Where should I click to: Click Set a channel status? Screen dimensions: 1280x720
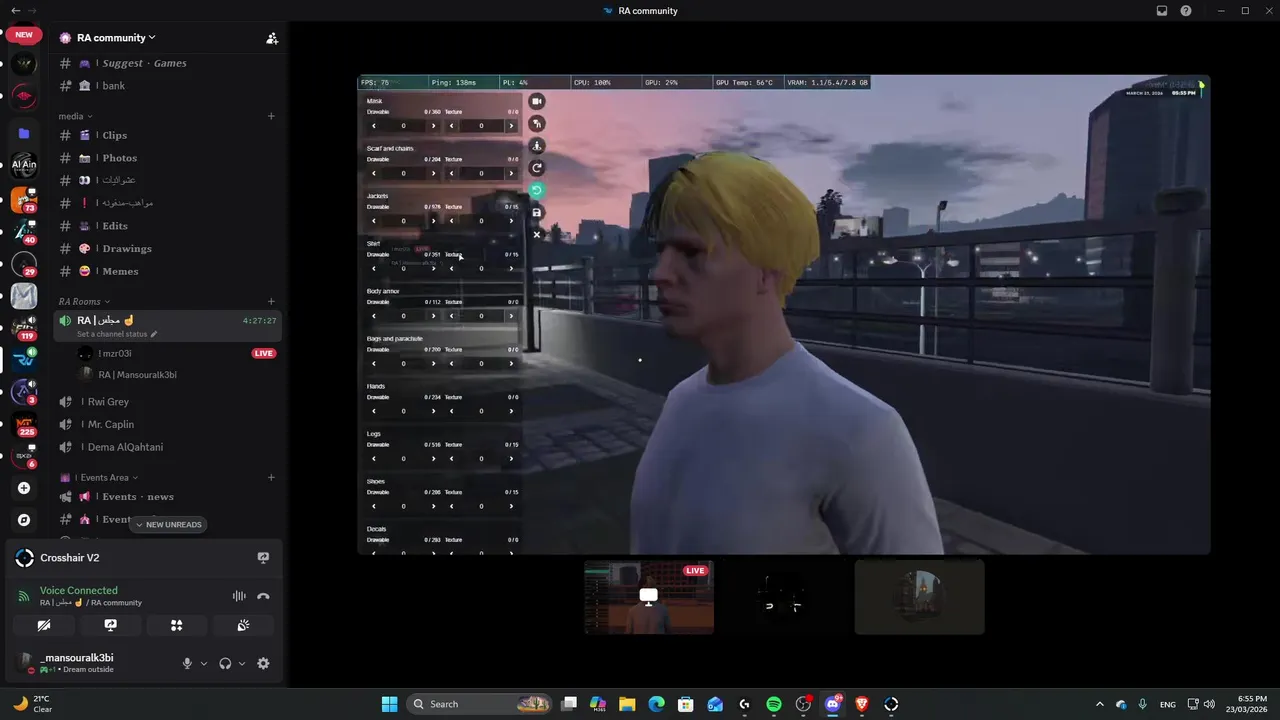point(111,334)
